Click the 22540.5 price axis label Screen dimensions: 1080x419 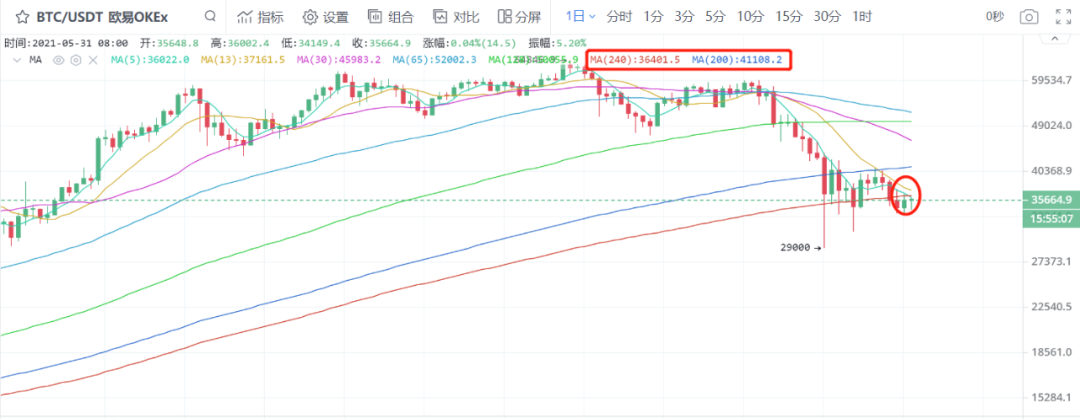pyautogui.click(x=1051, y=307)
